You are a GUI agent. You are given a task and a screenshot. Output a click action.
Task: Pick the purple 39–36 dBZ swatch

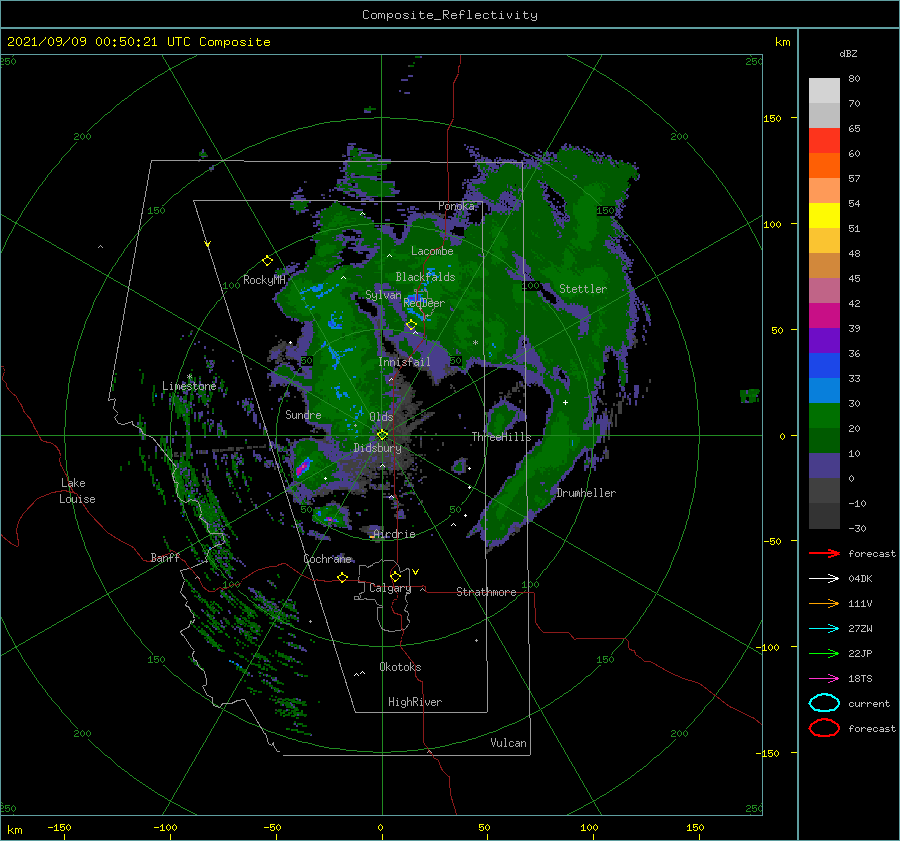coord(824,341)
